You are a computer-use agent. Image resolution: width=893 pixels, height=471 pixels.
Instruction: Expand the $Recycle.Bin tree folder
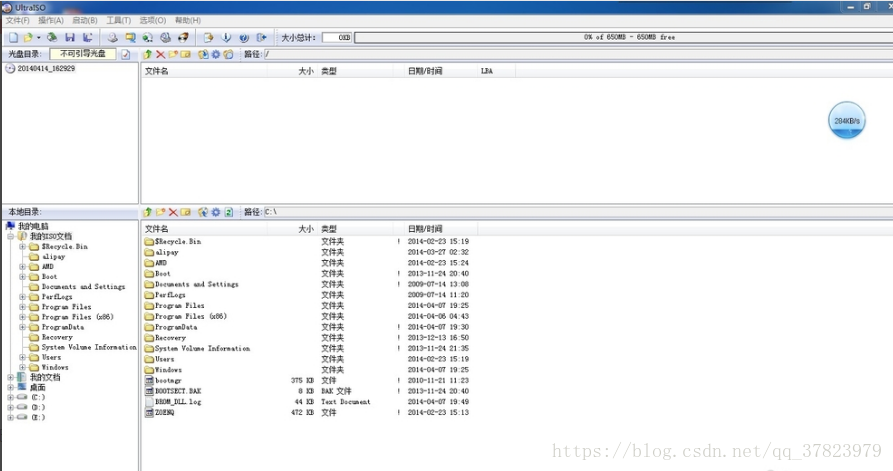point(22,247)
